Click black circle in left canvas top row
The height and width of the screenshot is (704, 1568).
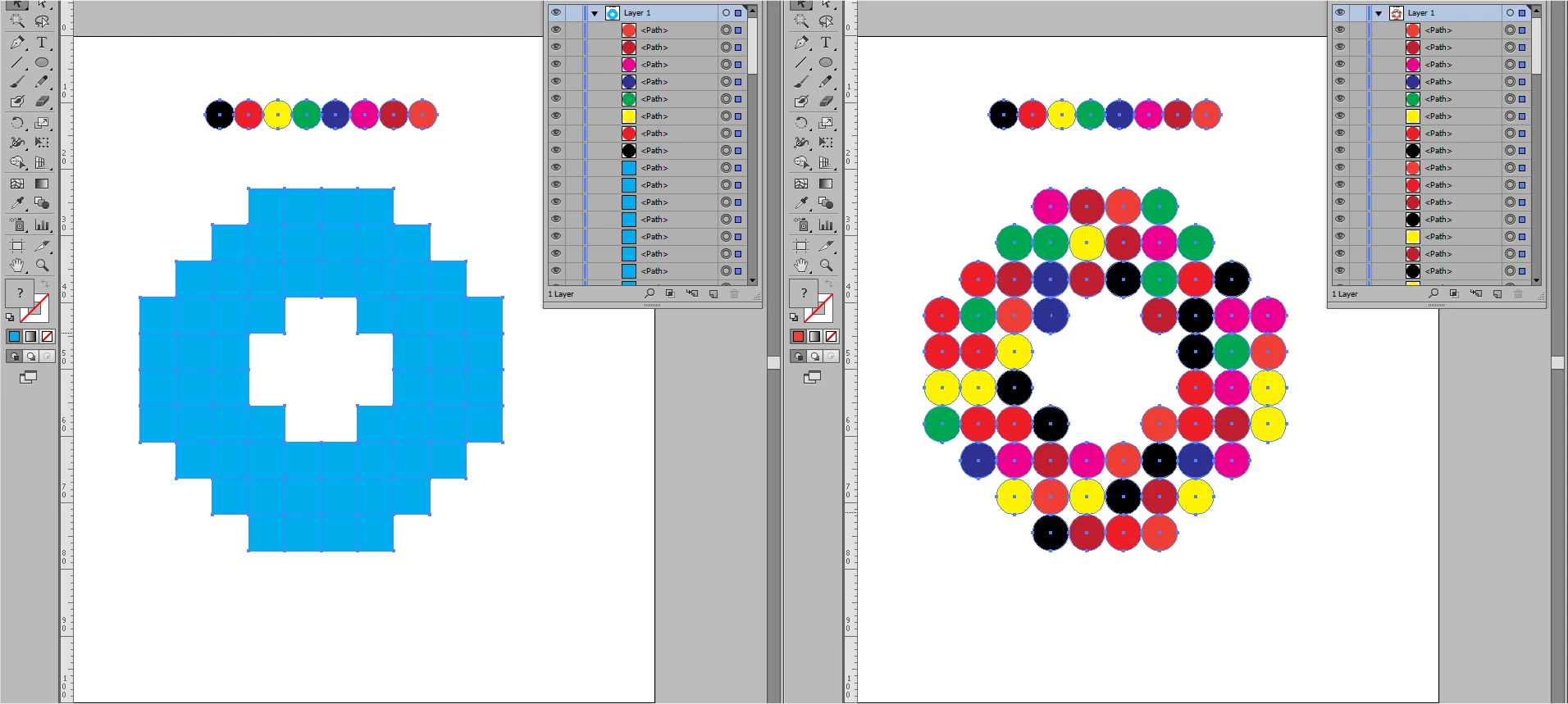[219, 115]
